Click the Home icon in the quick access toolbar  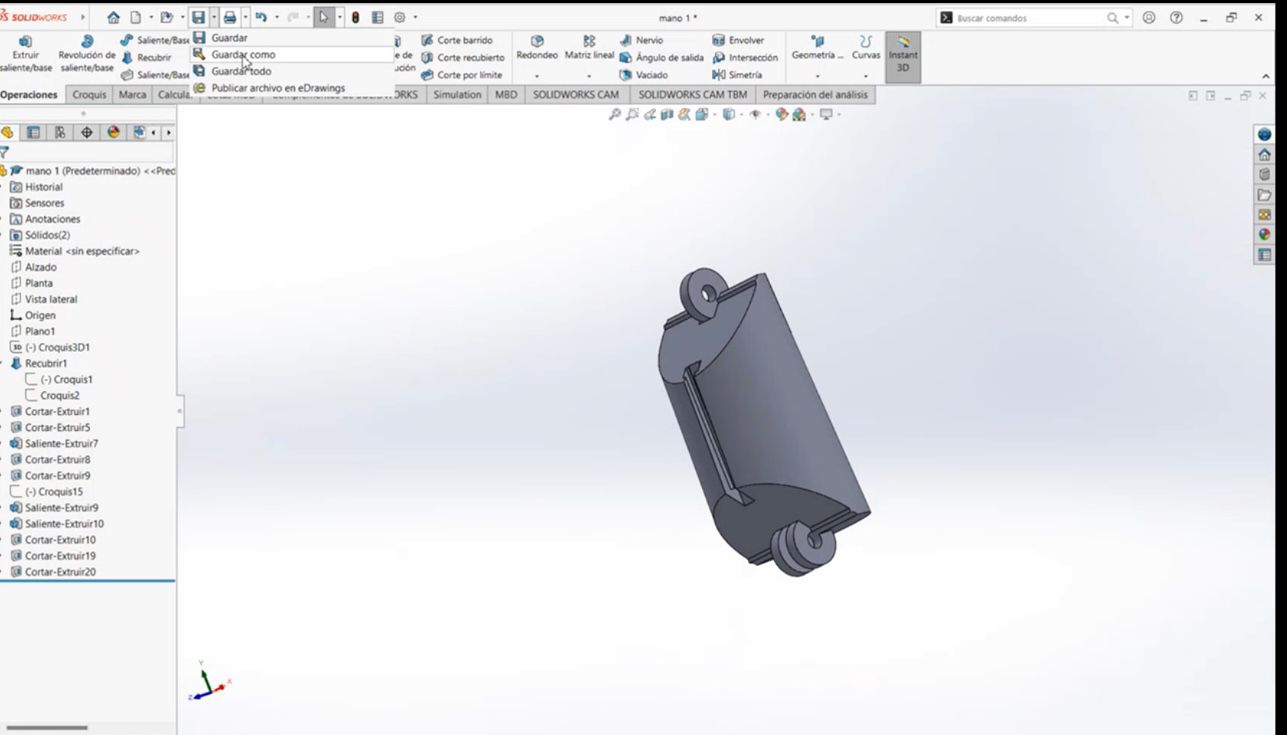(x=113, y=18)
